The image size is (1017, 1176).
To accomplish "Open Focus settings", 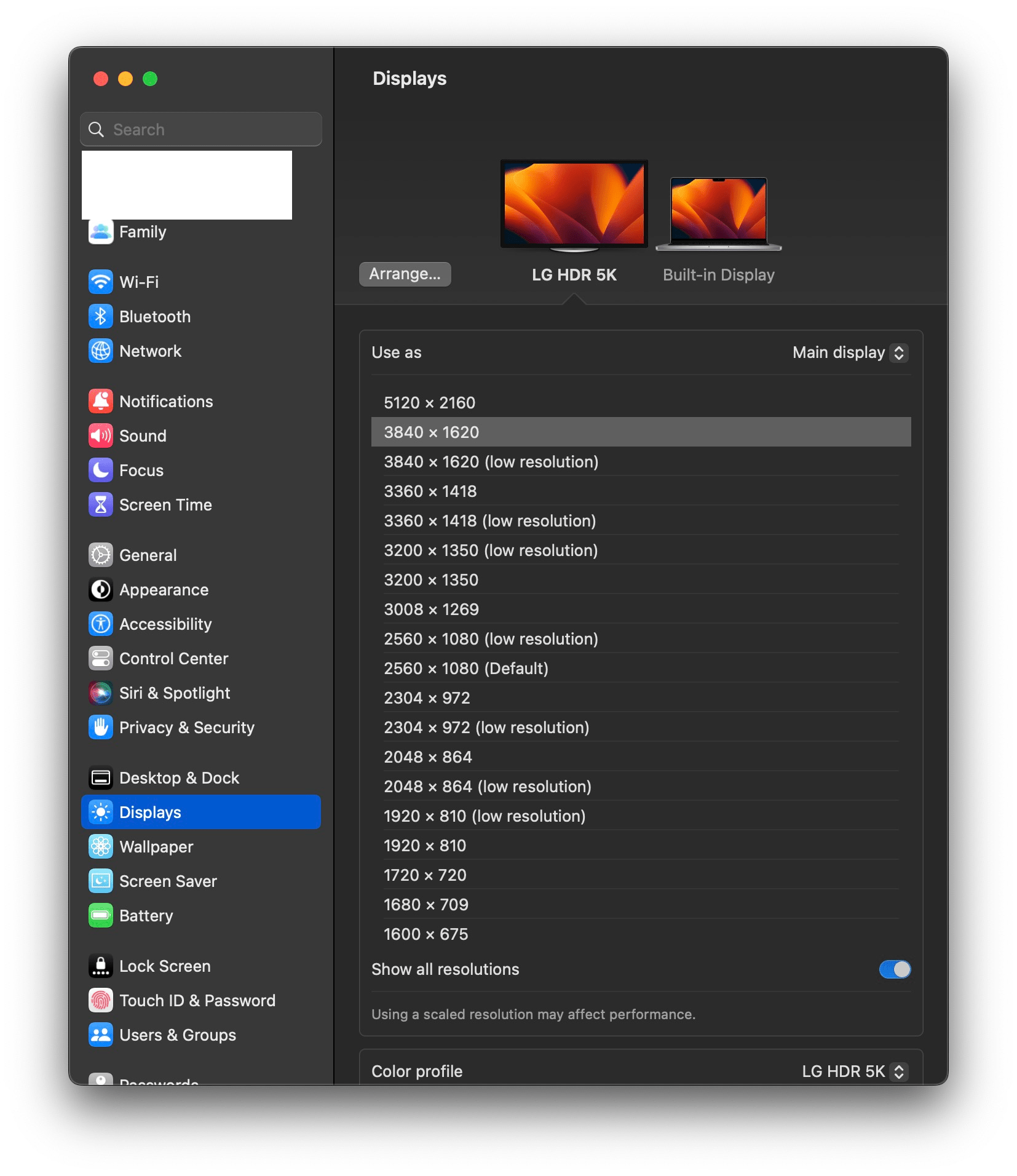I will [x=141, y=470].
